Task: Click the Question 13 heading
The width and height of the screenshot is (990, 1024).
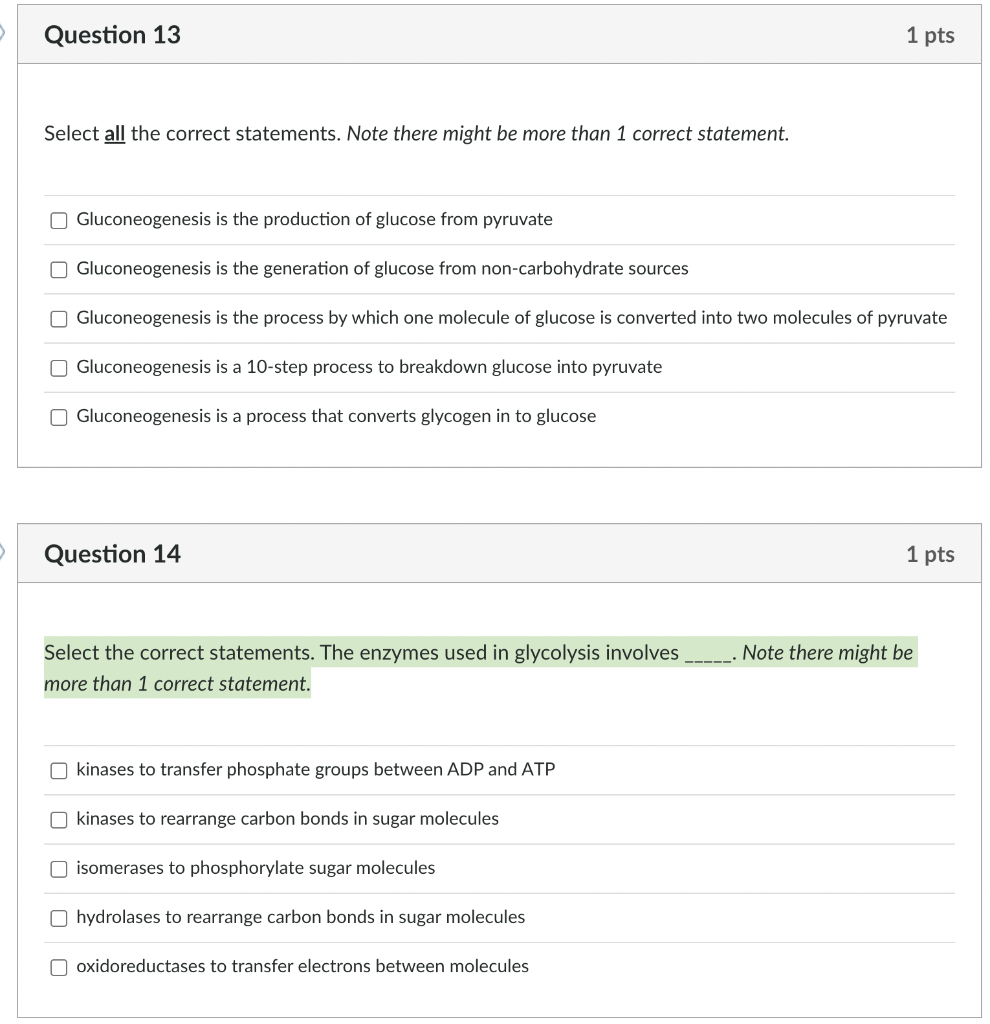Action: coord(111,34)
